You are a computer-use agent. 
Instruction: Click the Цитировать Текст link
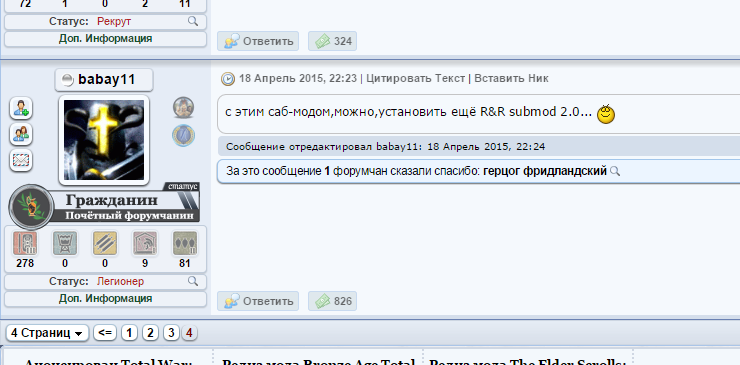416,78
